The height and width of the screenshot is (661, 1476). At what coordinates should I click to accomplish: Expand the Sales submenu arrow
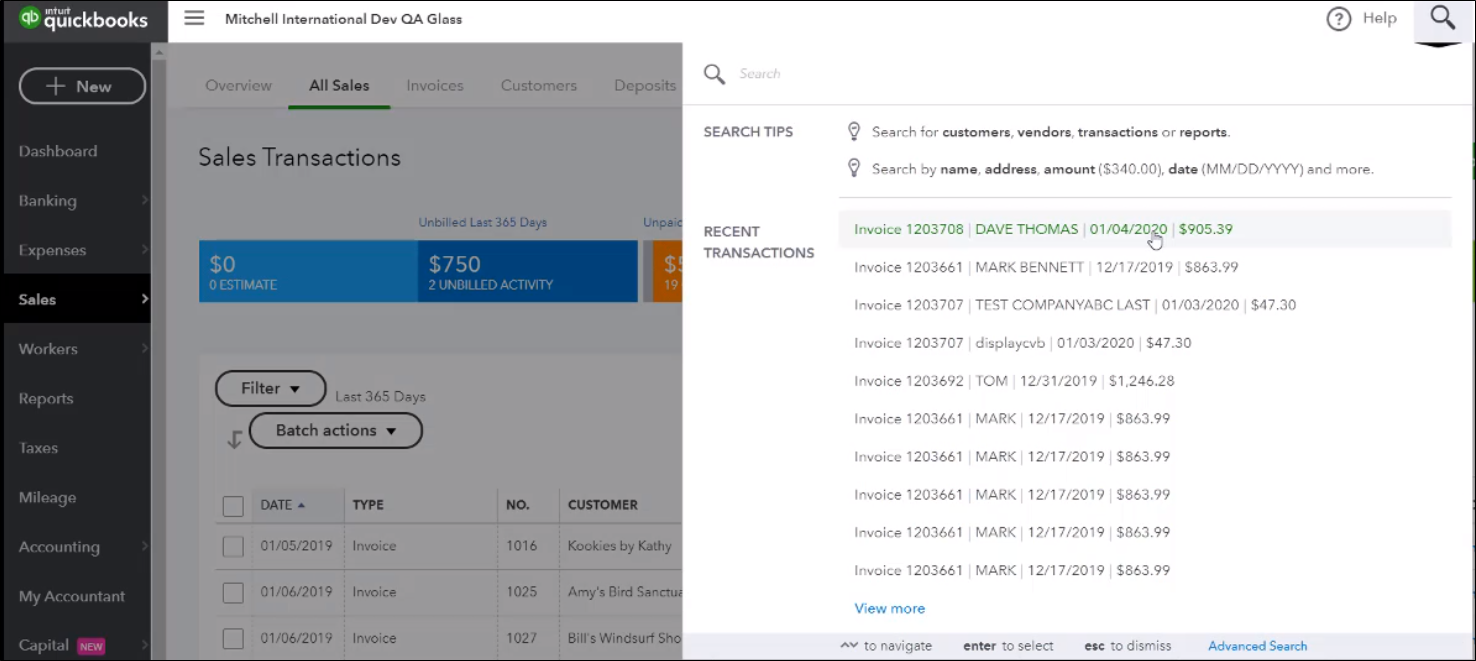144,299
